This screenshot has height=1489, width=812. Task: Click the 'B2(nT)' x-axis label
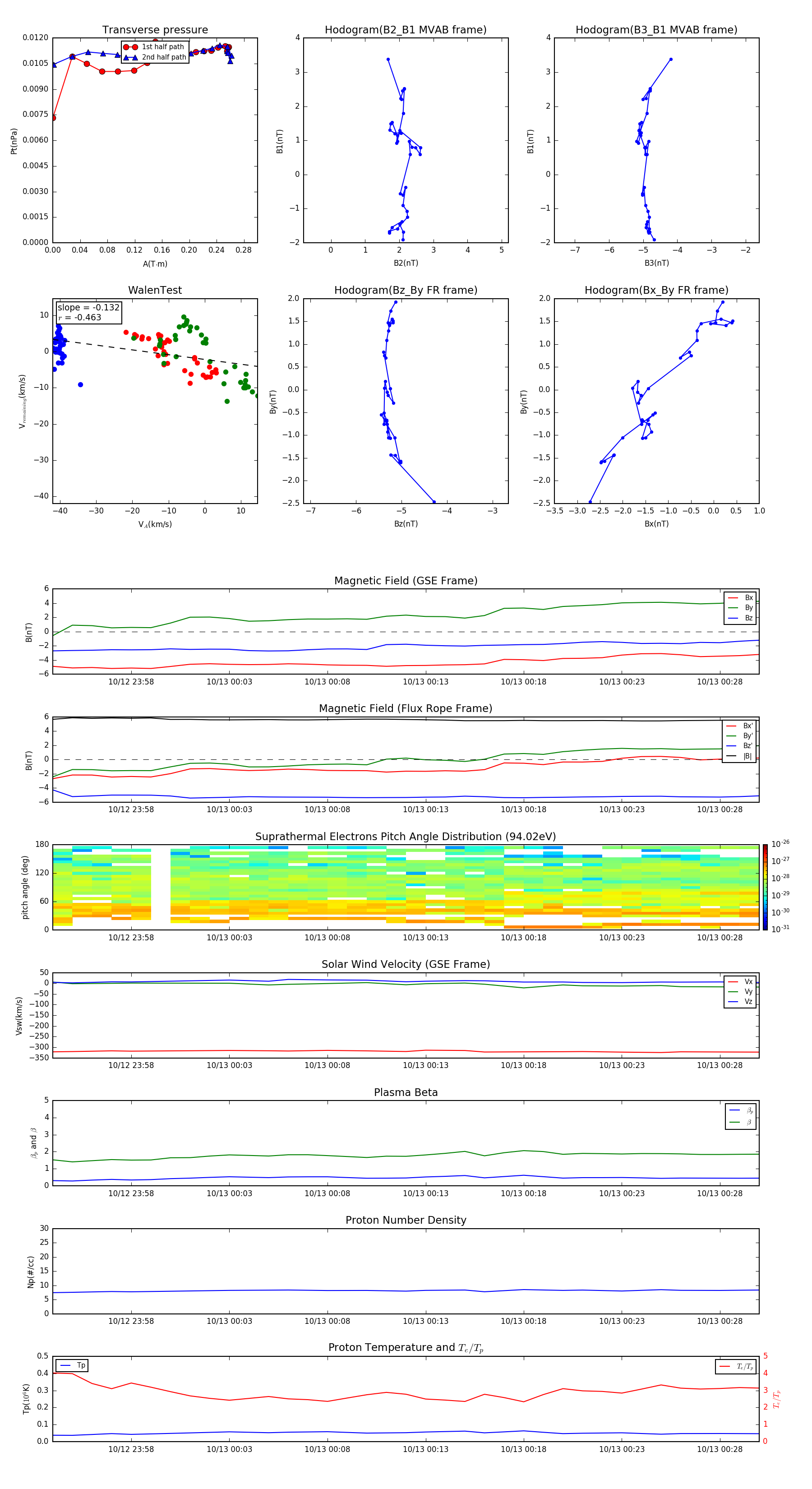tap(406, 264)
